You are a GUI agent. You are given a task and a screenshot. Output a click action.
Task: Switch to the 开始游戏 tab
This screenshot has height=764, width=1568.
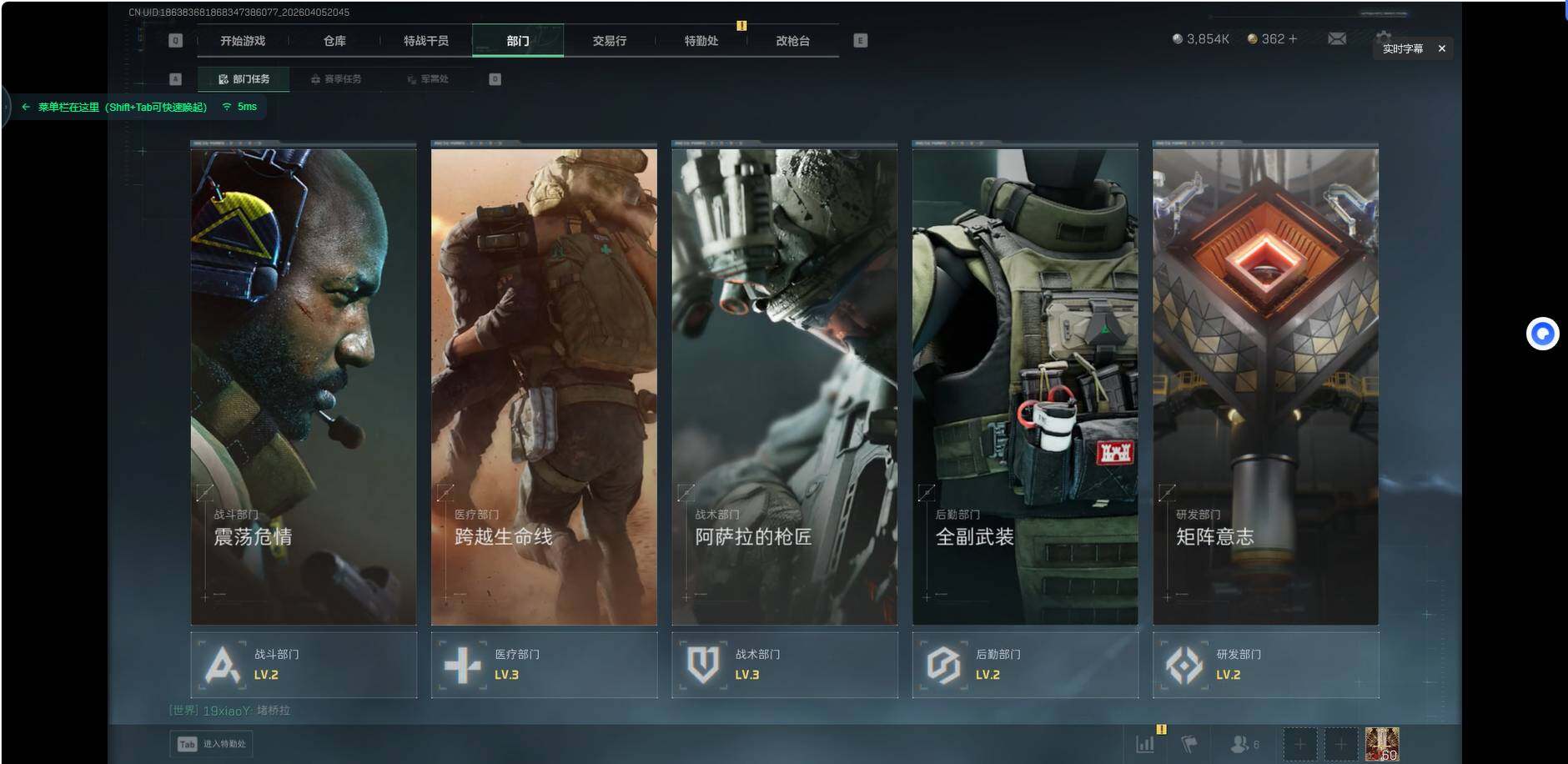(243, 41)
